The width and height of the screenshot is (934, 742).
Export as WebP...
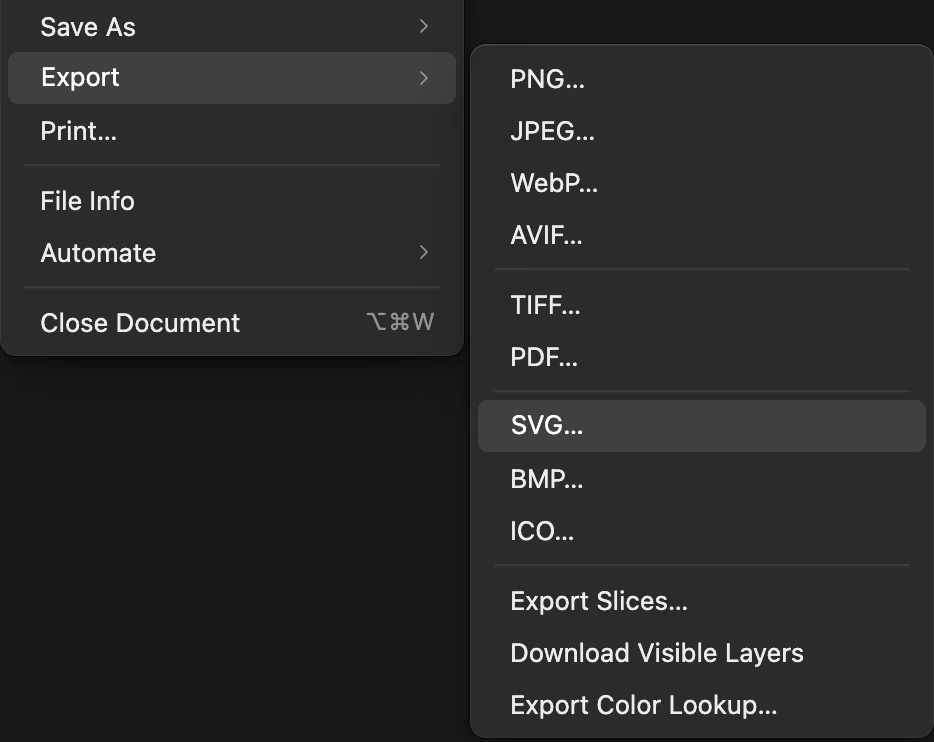[702, 183]
